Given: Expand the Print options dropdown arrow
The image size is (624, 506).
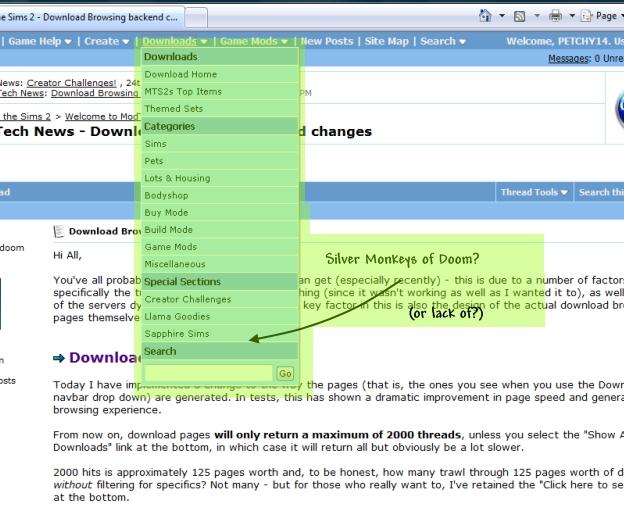Looking at the screenshot, I should (572, 17).
